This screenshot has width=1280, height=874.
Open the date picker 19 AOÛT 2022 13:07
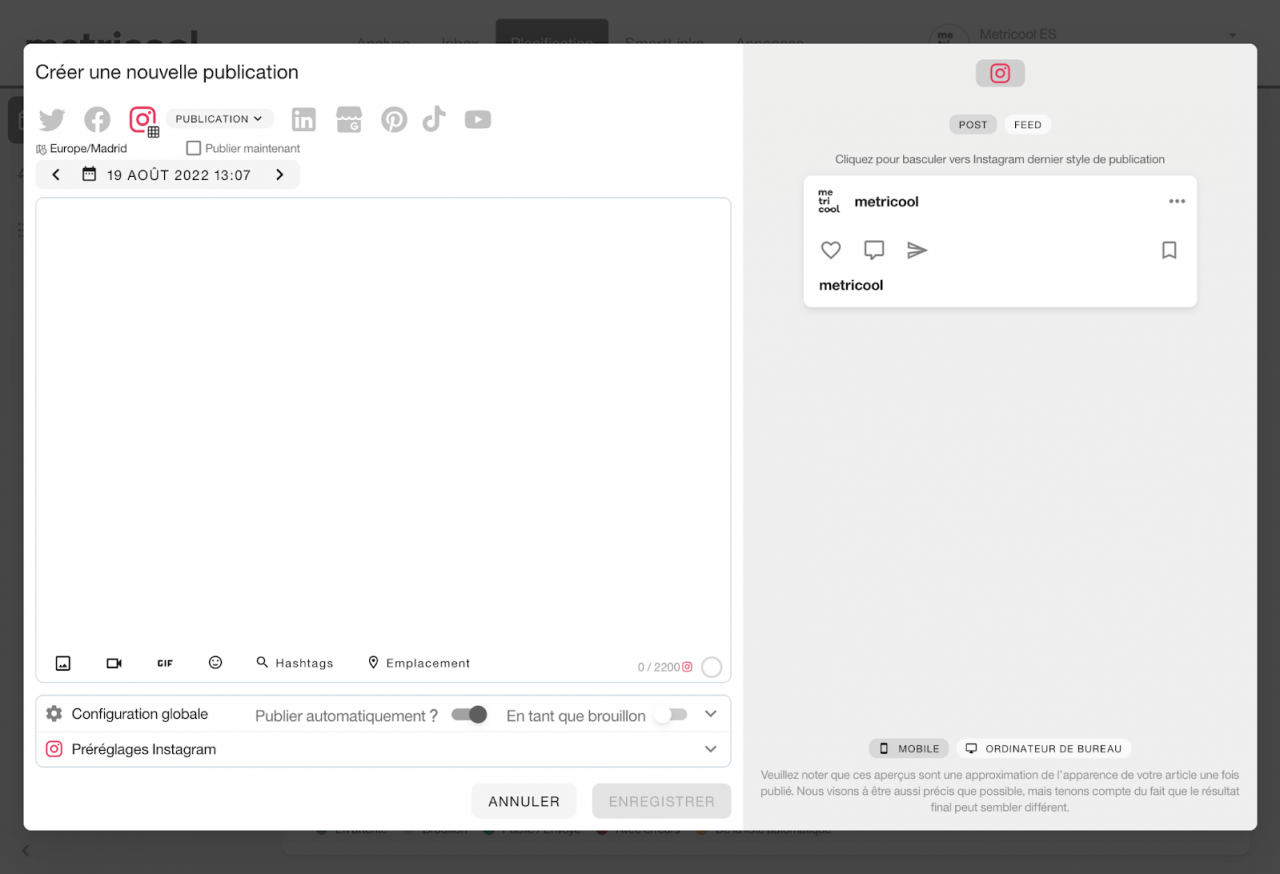tap(167, 175)
